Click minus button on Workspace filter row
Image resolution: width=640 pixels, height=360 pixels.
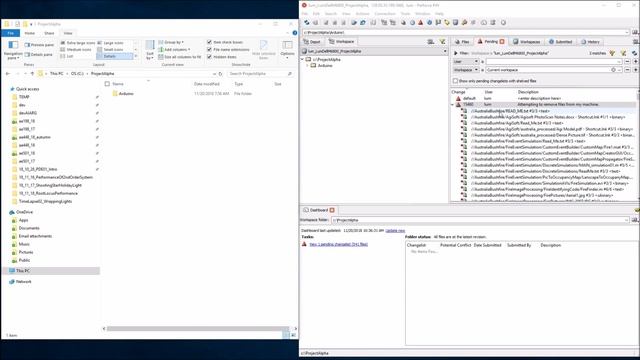(628, 70)
